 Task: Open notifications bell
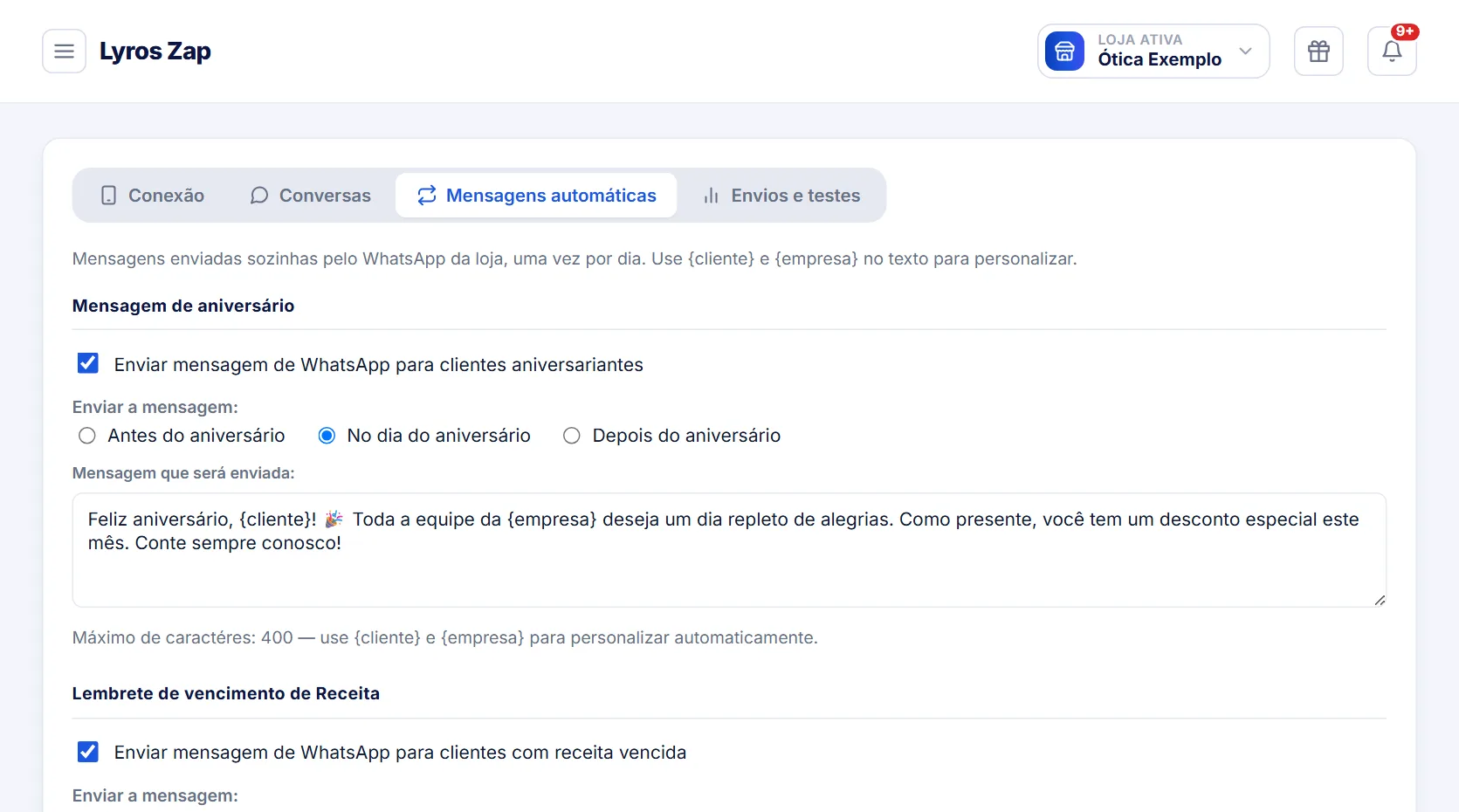(1392, 52)
